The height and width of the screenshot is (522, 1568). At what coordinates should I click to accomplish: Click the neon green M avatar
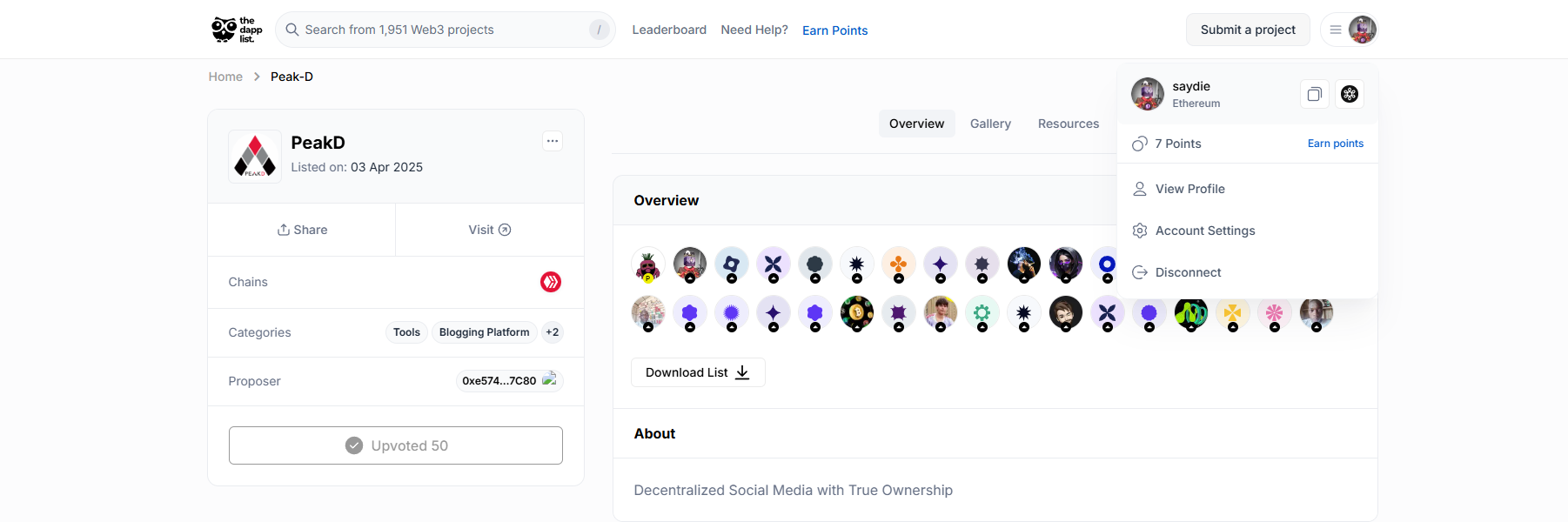coord(1191,313)
